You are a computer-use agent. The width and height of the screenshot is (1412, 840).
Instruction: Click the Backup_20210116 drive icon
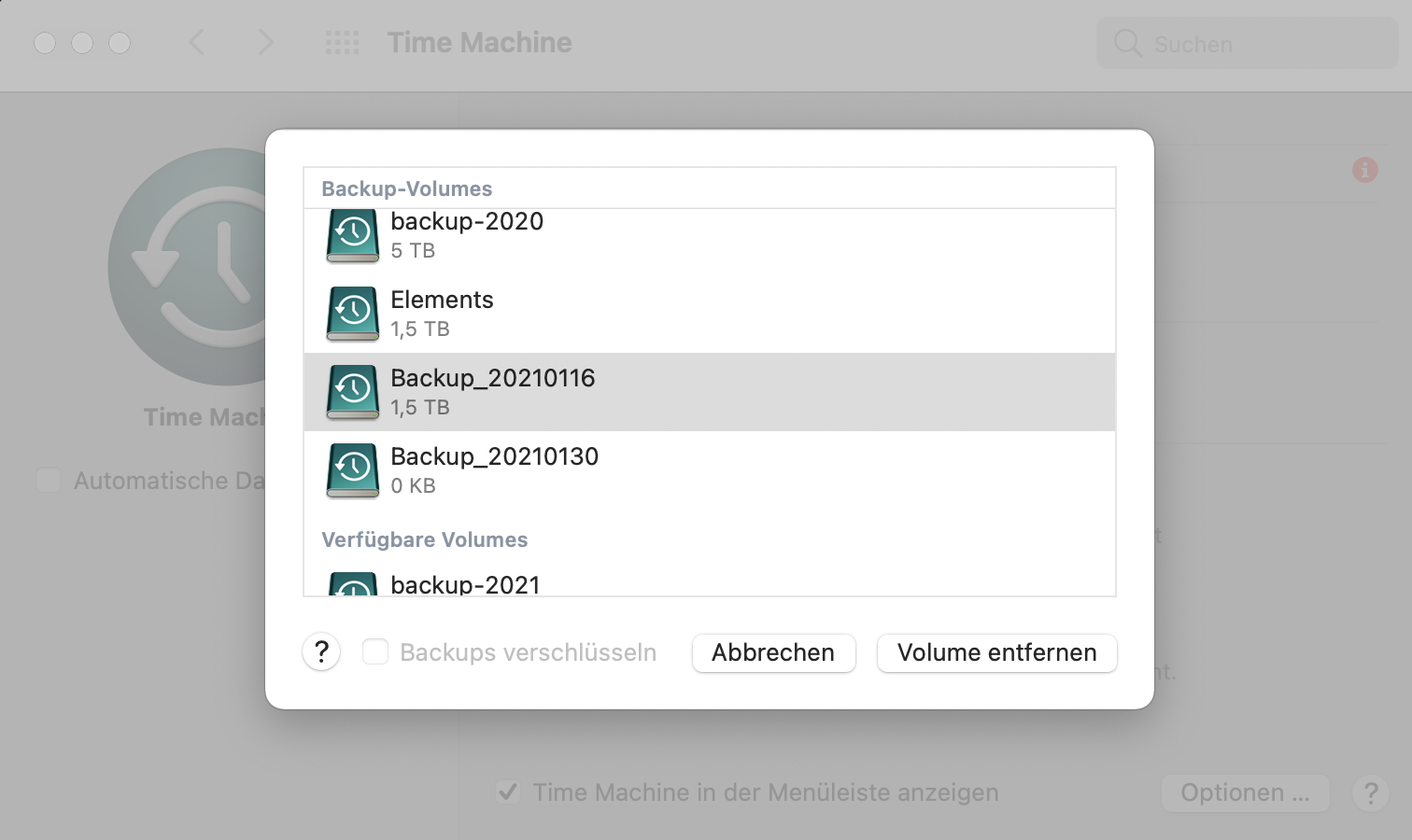pos(353,392)
